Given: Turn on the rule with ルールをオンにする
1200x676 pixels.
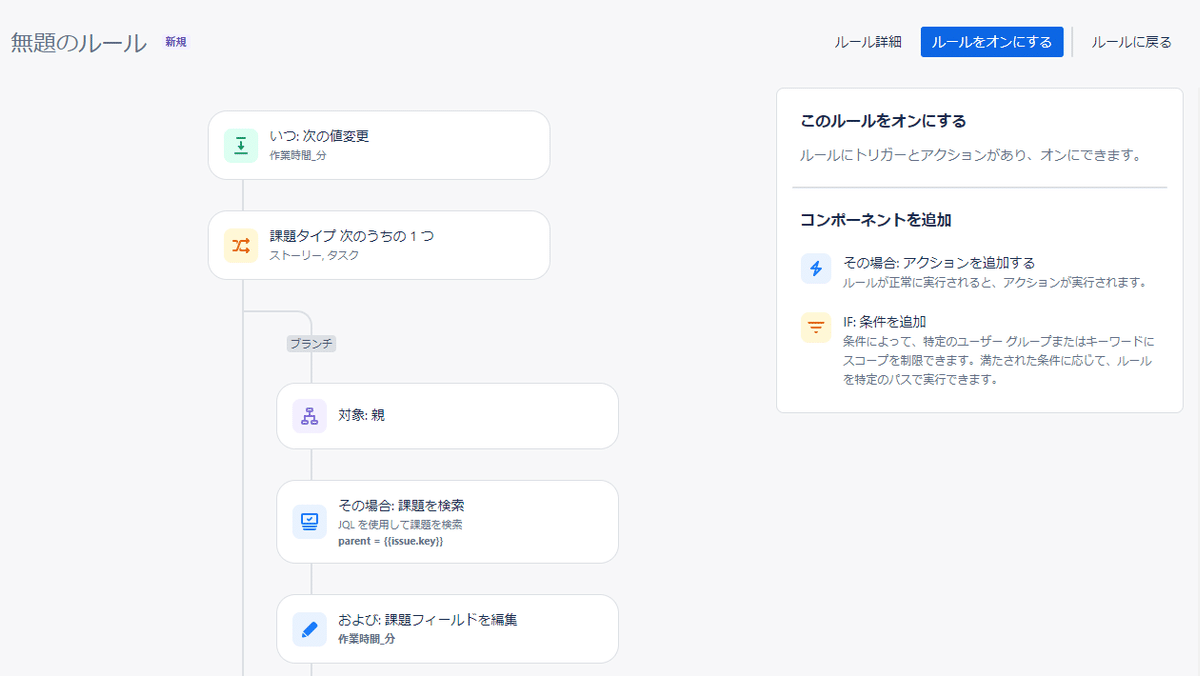Looking at the screenshot, I should (991, 42).
